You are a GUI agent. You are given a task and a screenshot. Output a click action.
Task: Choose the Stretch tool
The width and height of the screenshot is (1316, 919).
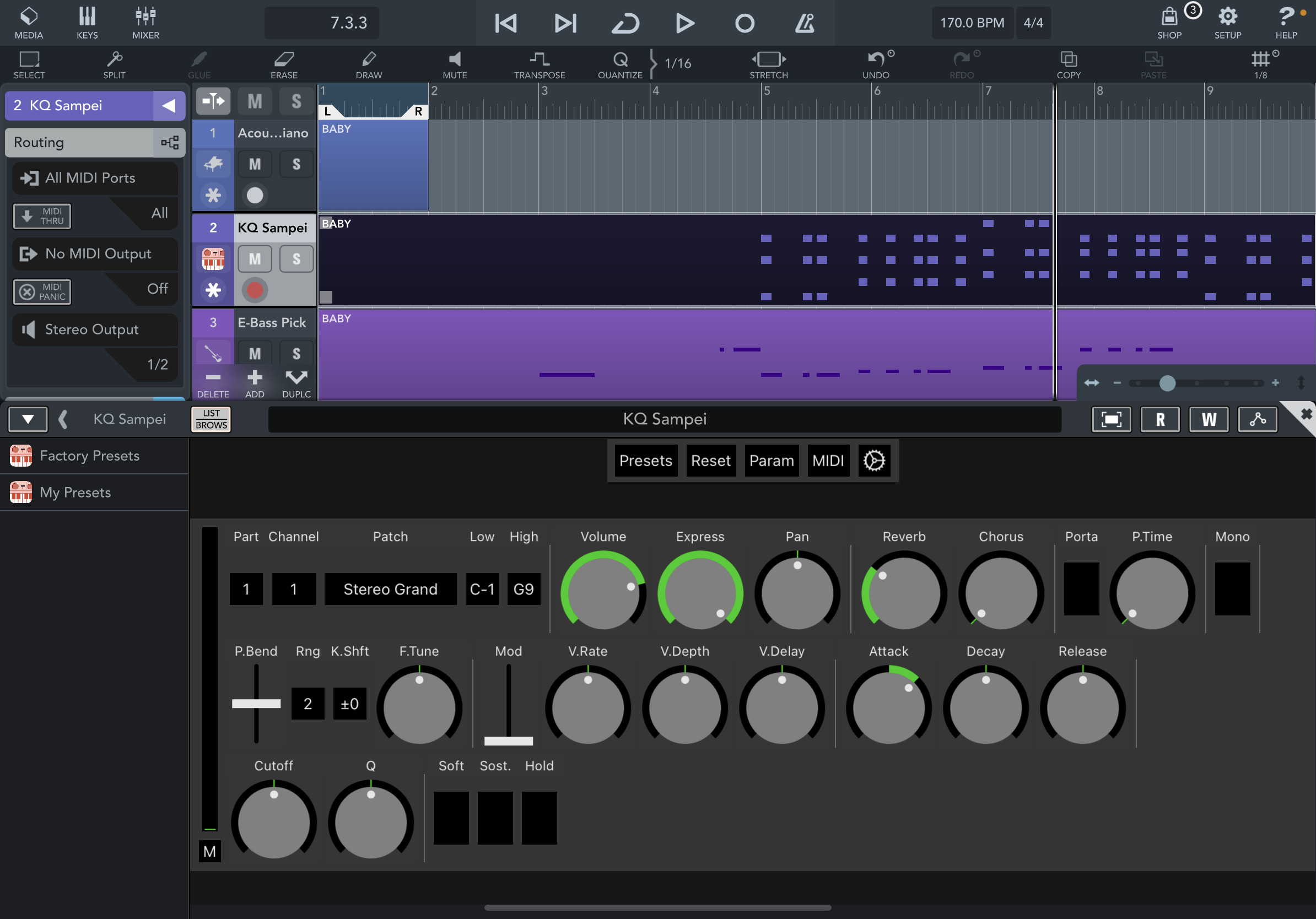(x=769, y=65)
